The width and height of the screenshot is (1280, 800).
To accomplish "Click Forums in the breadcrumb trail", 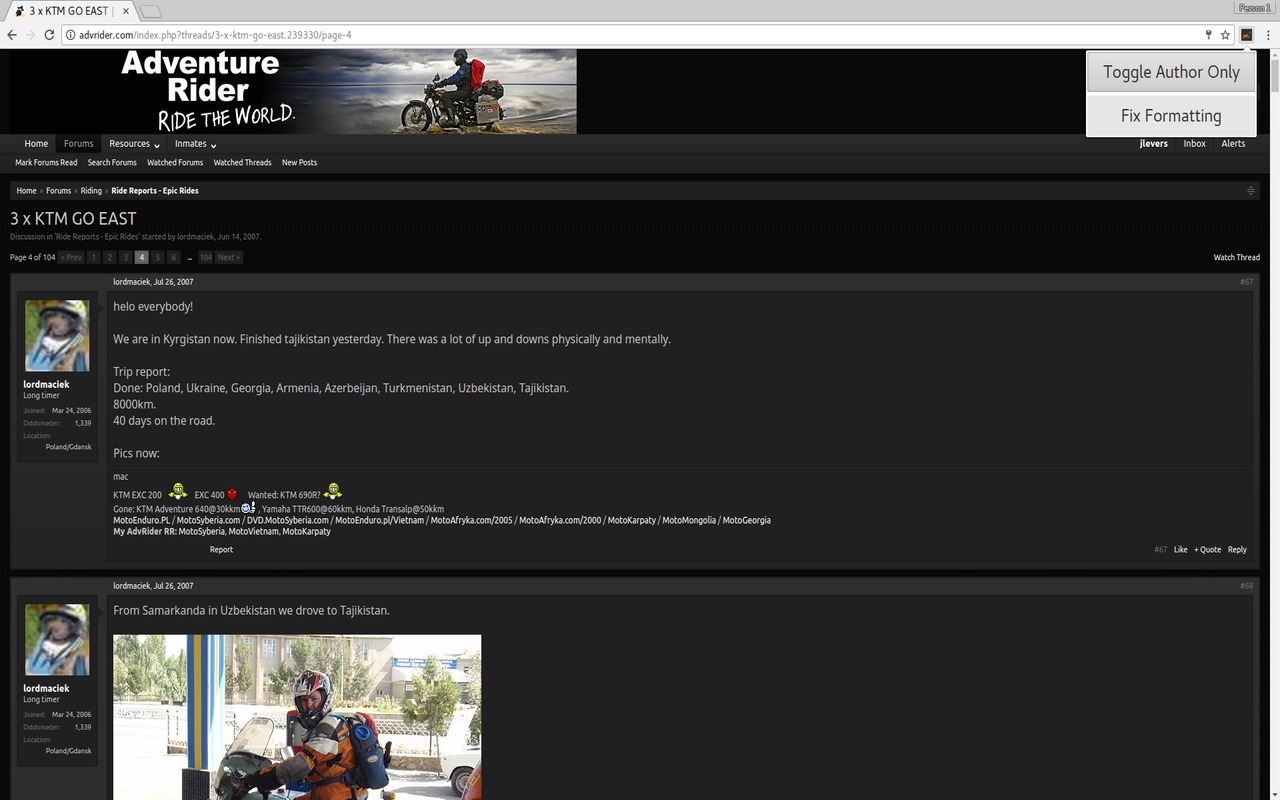I will pos(59,191).
